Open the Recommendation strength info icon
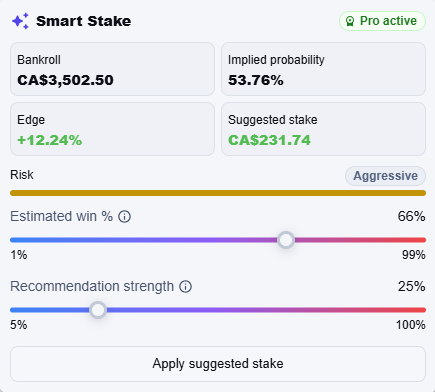 (x=186, y=287)
